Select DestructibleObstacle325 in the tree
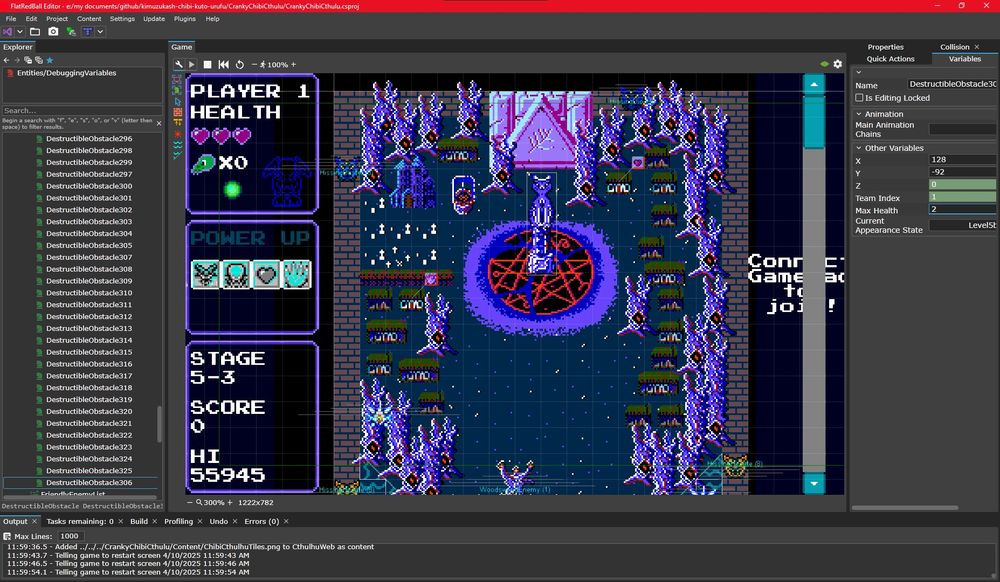 89,470
